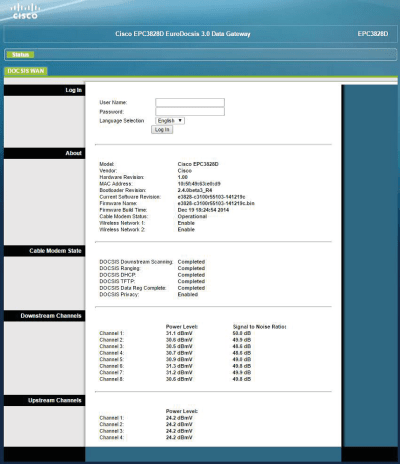The height and width of the screenshot is (464, 400).
Task: Click the Downstream Channel 1 signal to noise value
Action: (x=242, y=333)
